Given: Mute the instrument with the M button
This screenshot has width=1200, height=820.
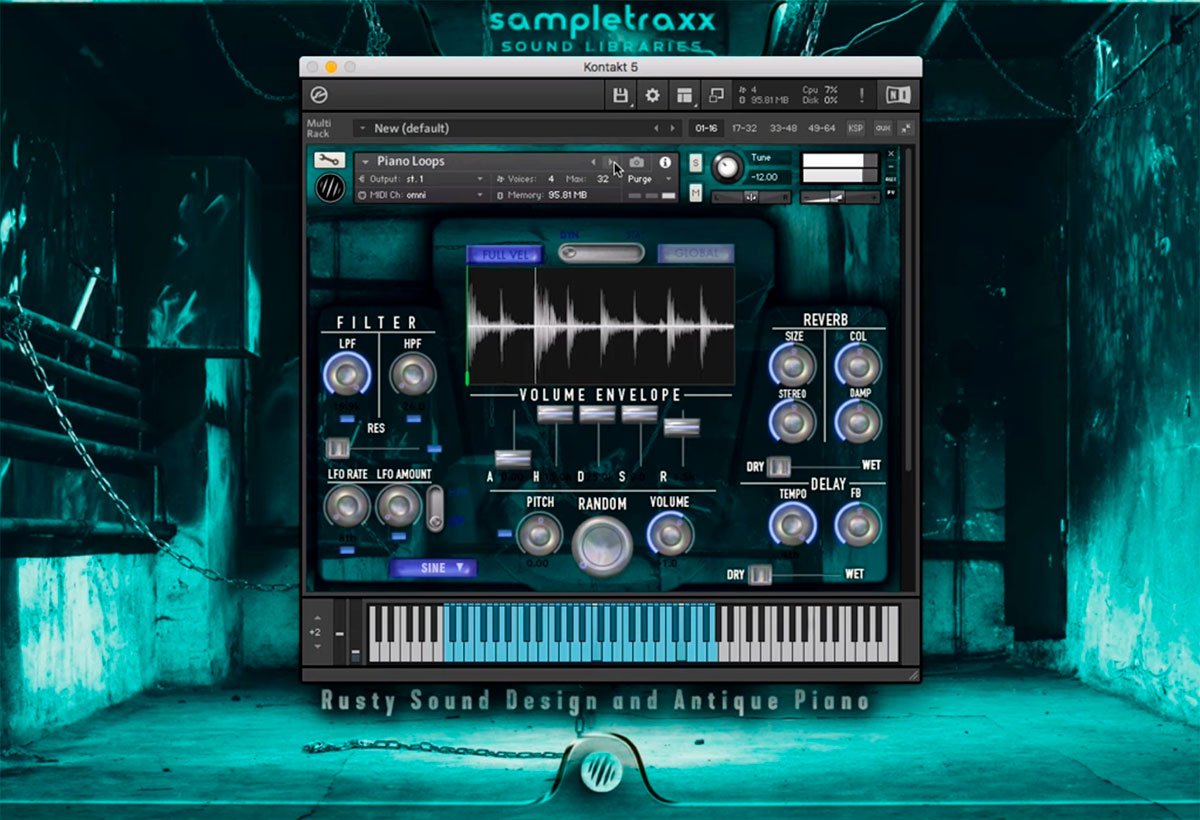Looking at the screenshot, I should (x=696, y=192).
